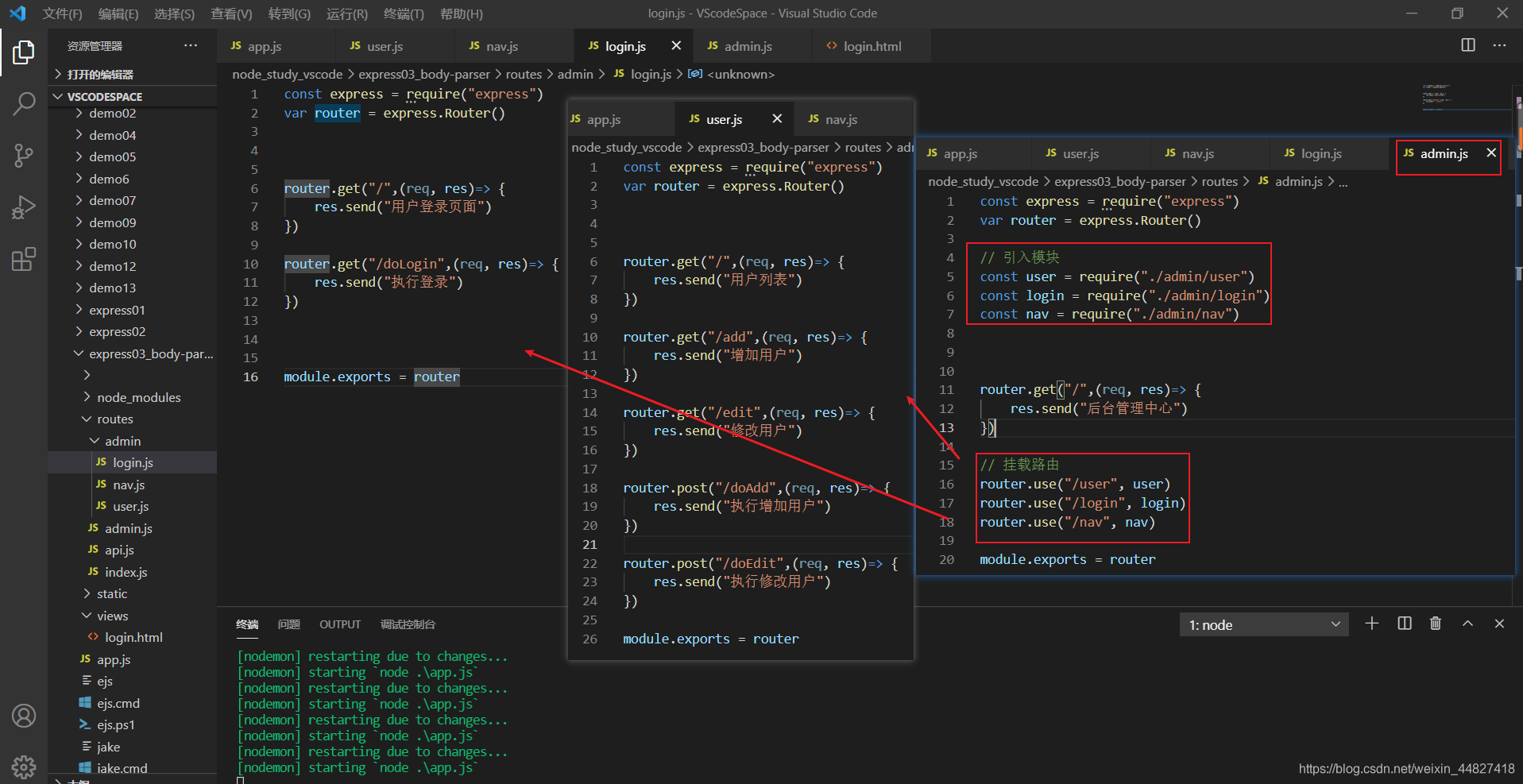1523x784 pixels.
Task: Select the 调试控制台 panel tab
Action: tap(408, 624)
